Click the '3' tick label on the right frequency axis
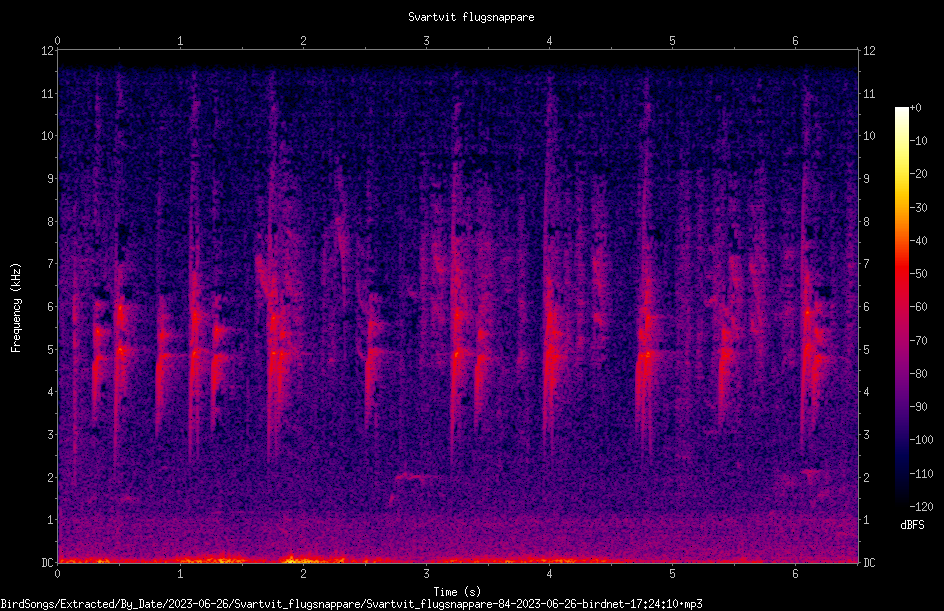Screen dimensions: 944x611 point(866,435)
